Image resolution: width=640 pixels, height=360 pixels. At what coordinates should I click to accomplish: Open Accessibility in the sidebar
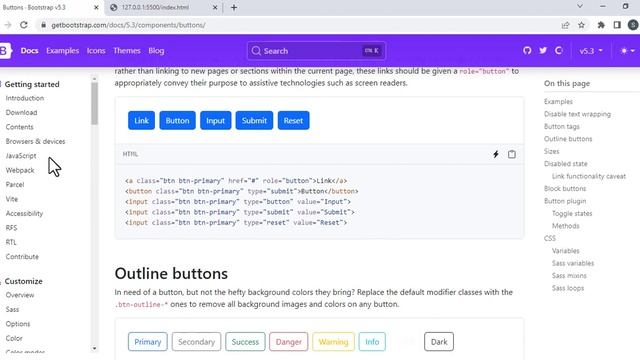click(x=24, y=213)
